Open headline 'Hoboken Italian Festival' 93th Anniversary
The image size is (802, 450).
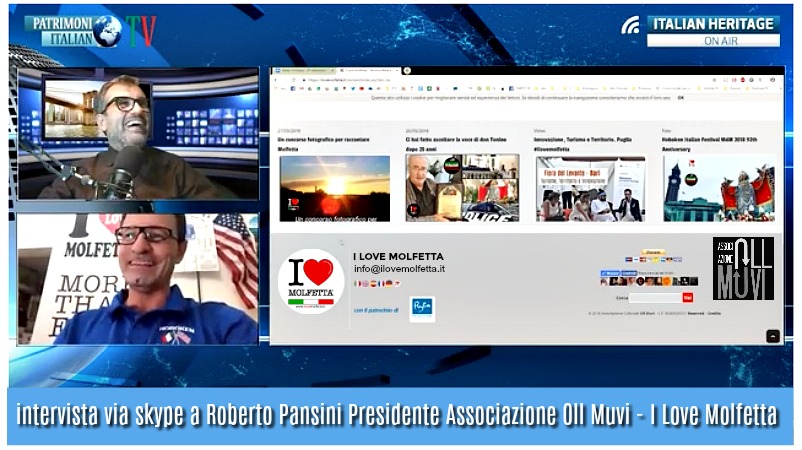[x=709, y=144]
